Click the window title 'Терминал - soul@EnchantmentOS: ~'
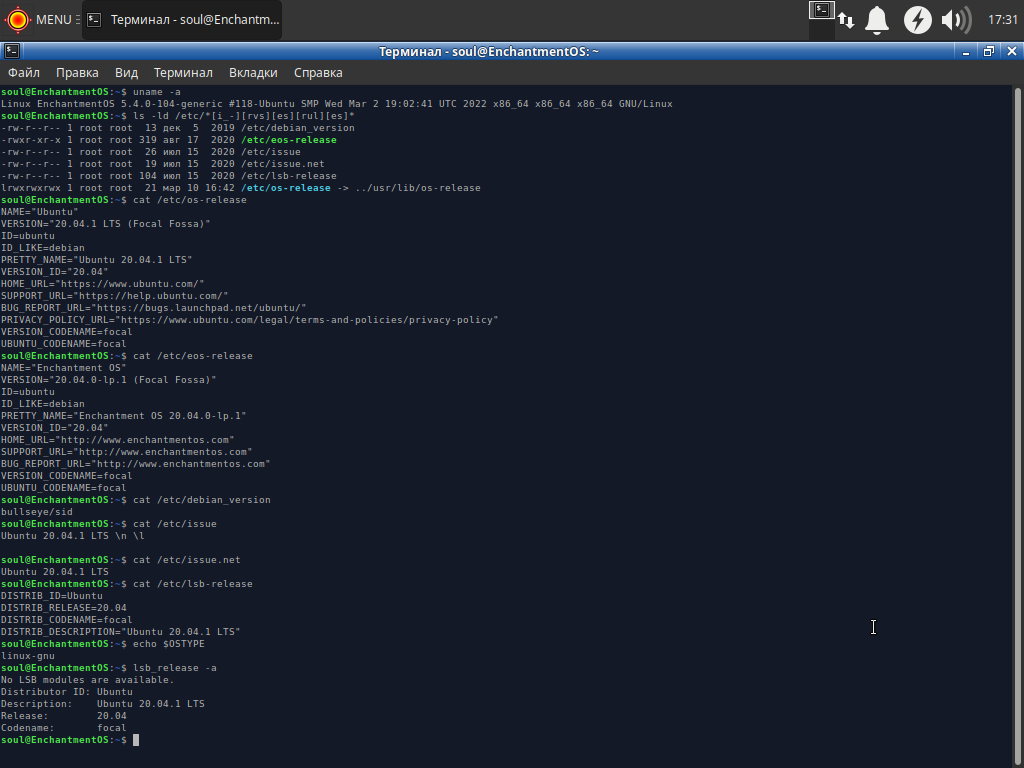Image resolution: width=1024 pixels, height=768 pixels. tap(488, 52)
